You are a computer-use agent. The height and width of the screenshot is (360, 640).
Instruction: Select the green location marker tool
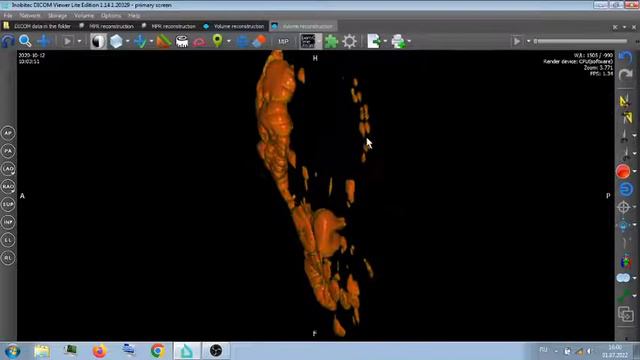tap(218, 40)
